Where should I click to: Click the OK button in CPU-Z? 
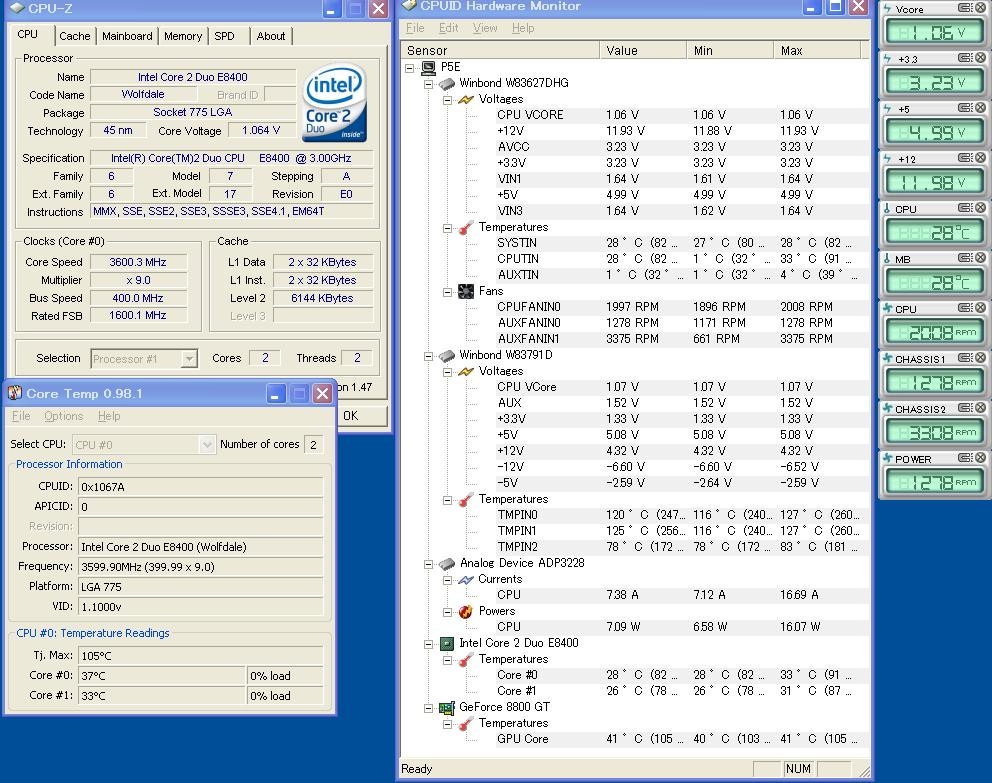(362, 416)
